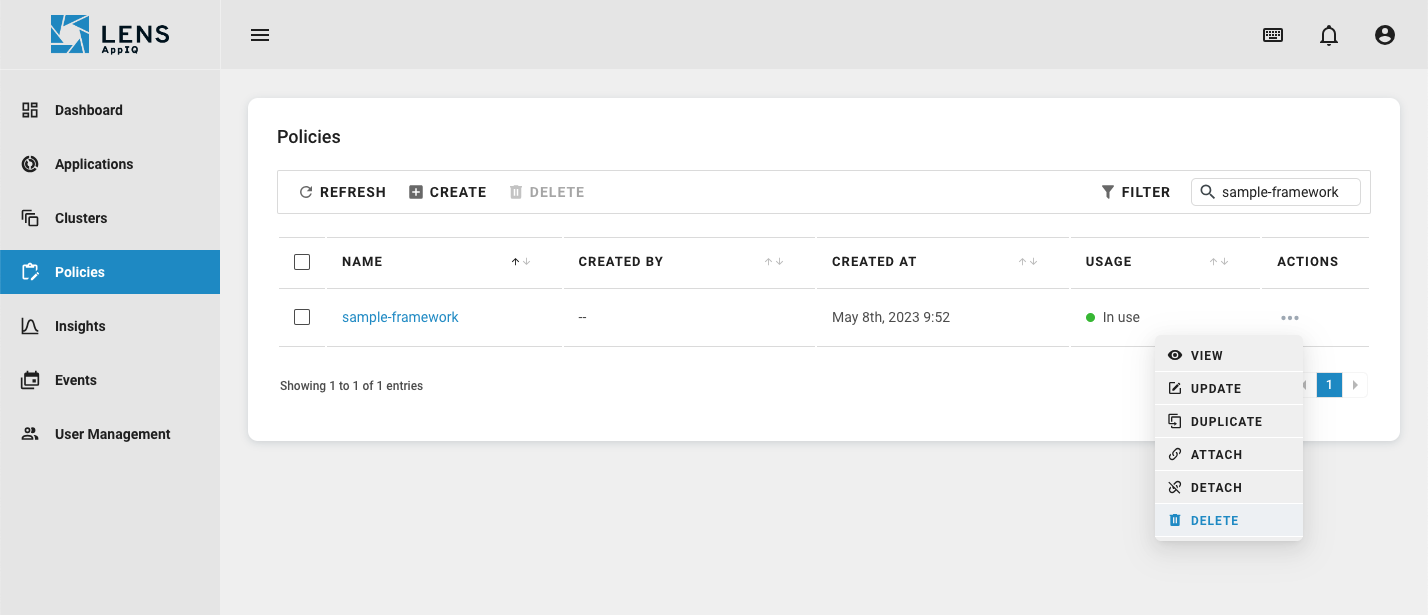
Task: Open Insights section
Action: pyautogui.click(x=110, y=326)
